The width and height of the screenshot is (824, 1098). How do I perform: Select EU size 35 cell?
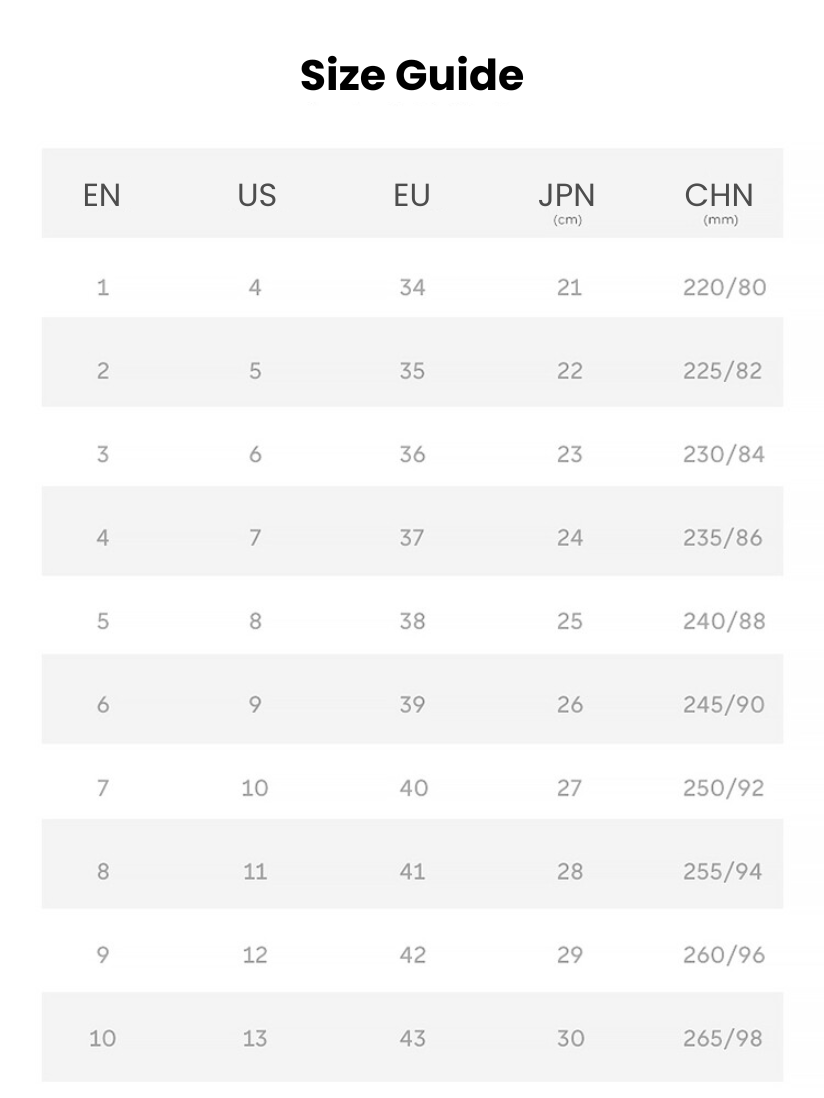click(x=412, y=371)
